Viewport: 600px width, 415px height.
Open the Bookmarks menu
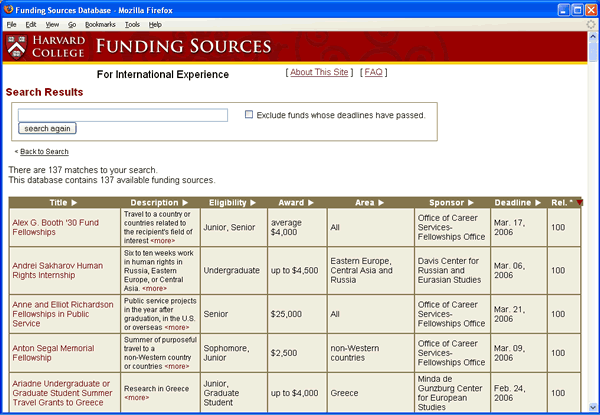click(100, 24)
